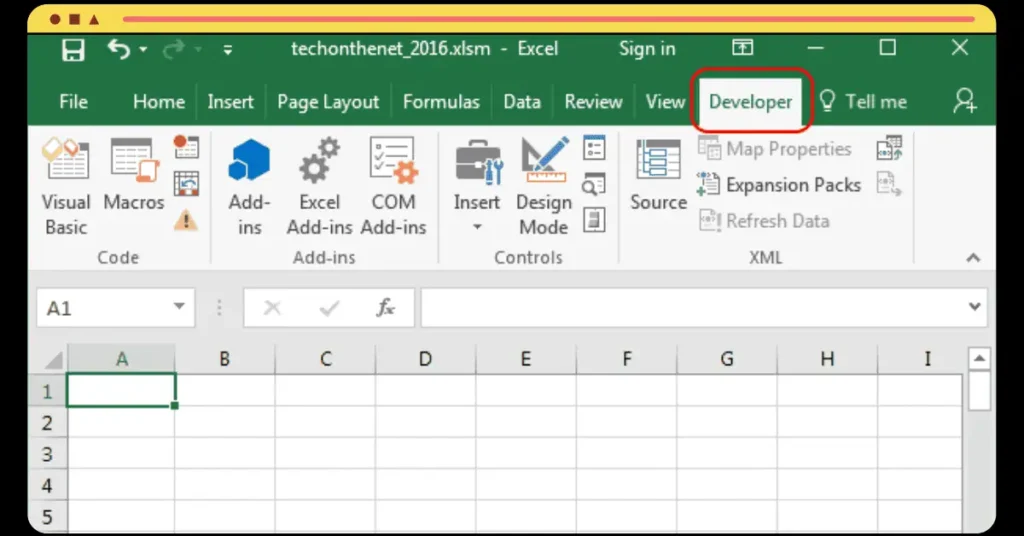The width and height of the screenshot is (1024, 536).
Task: Open Ribbon Display Options icon
Action: point(743,48)
